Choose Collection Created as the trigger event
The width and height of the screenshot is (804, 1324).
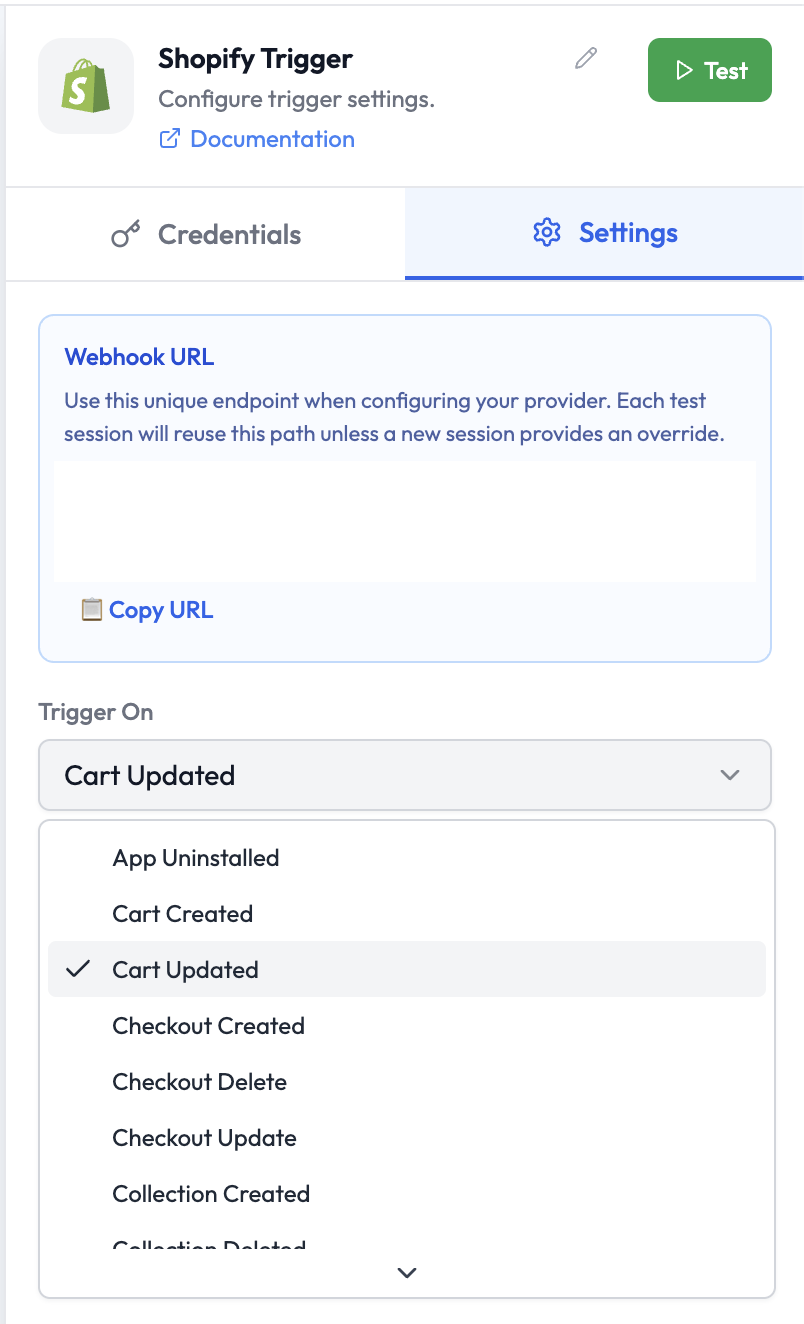211,1193
